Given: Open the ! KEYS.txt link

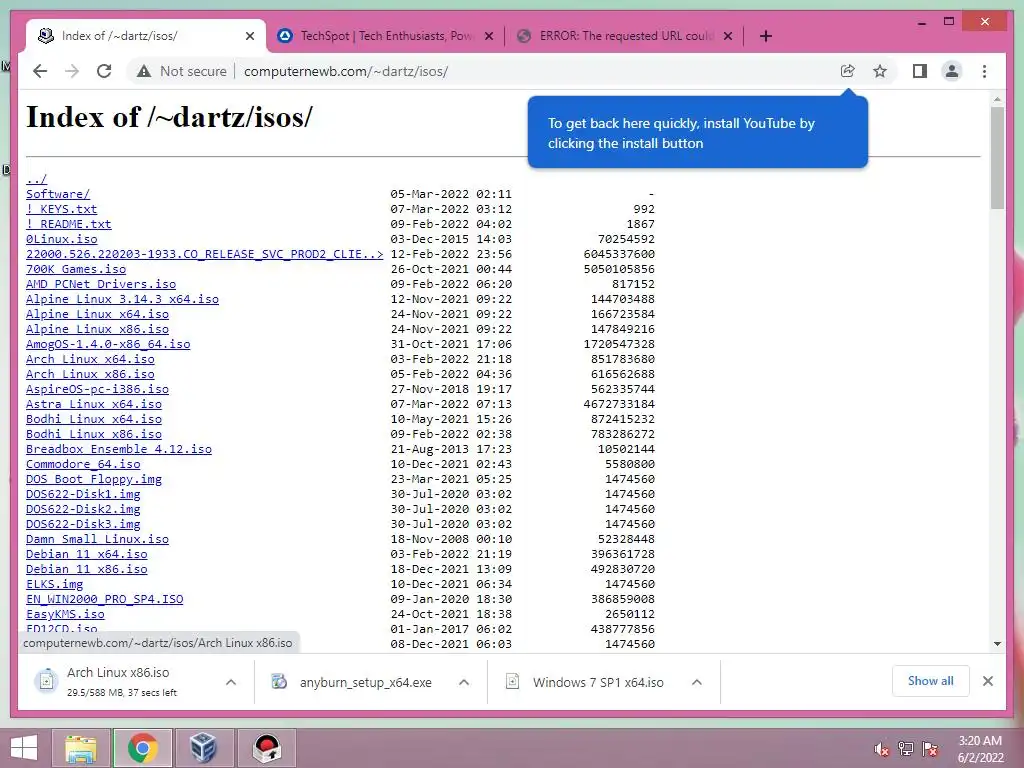Looking at the screenshot, I should click(61, 209).
